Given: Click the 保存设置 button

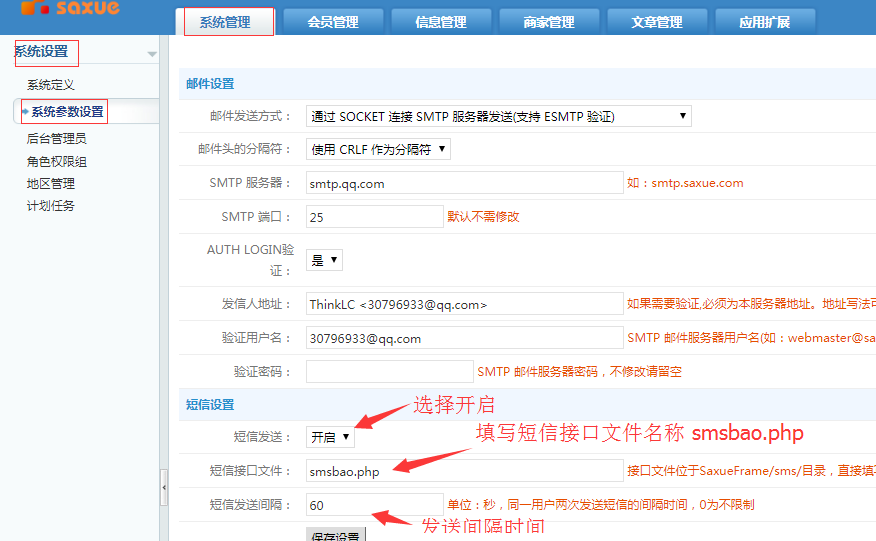Looking at the screenshot, I should point(336,535).
